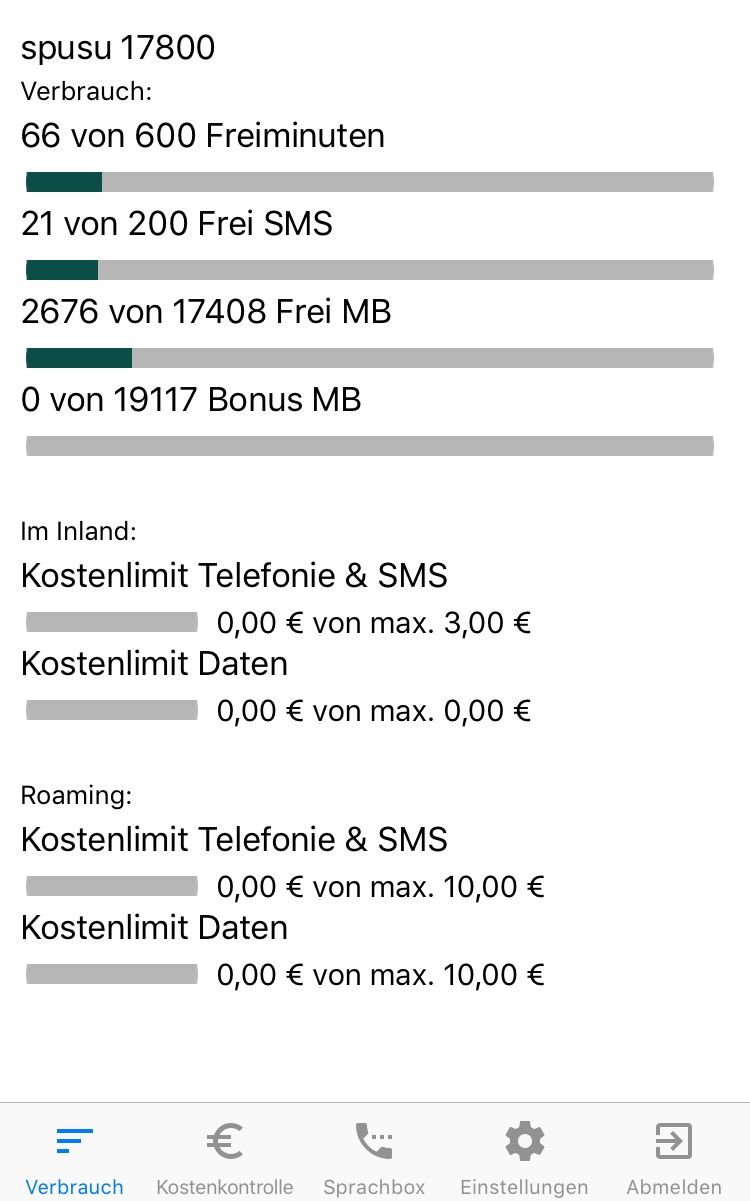Viewport: 750px width, 1201px height.
Task: Tap the Sprachbox voicemail phone icon
Action: click(x=374, y=1141)
